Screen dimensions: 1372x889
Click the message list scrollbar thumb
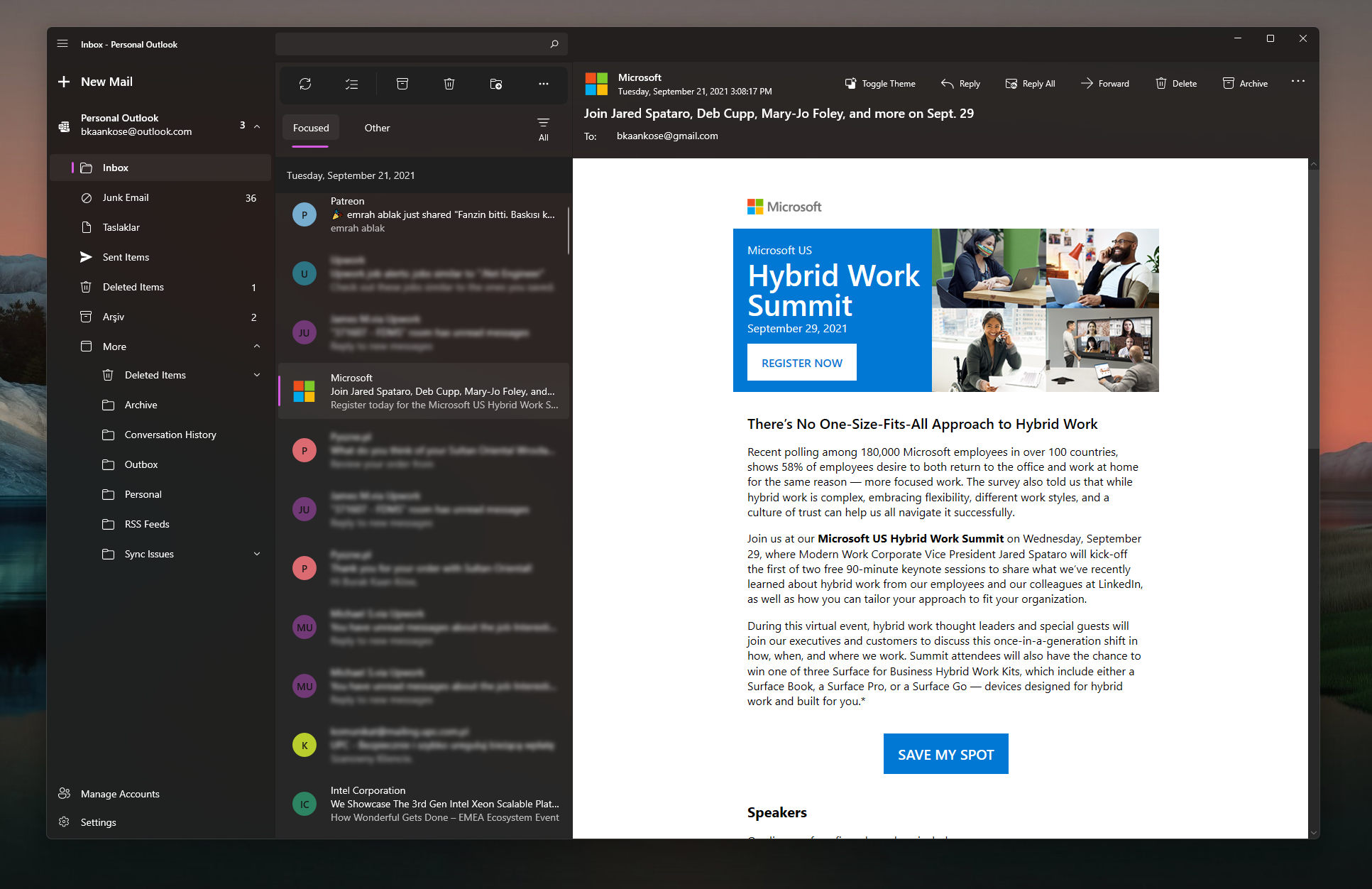(569, 231)
